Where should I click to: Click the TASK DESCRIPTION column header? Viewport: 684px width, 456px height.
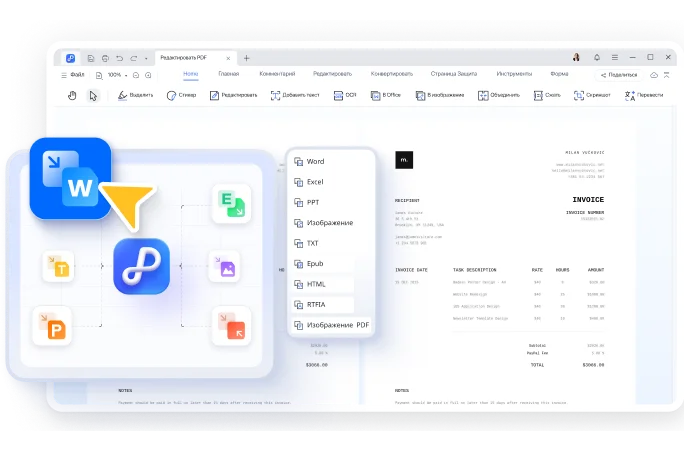(x=475, y=270)
